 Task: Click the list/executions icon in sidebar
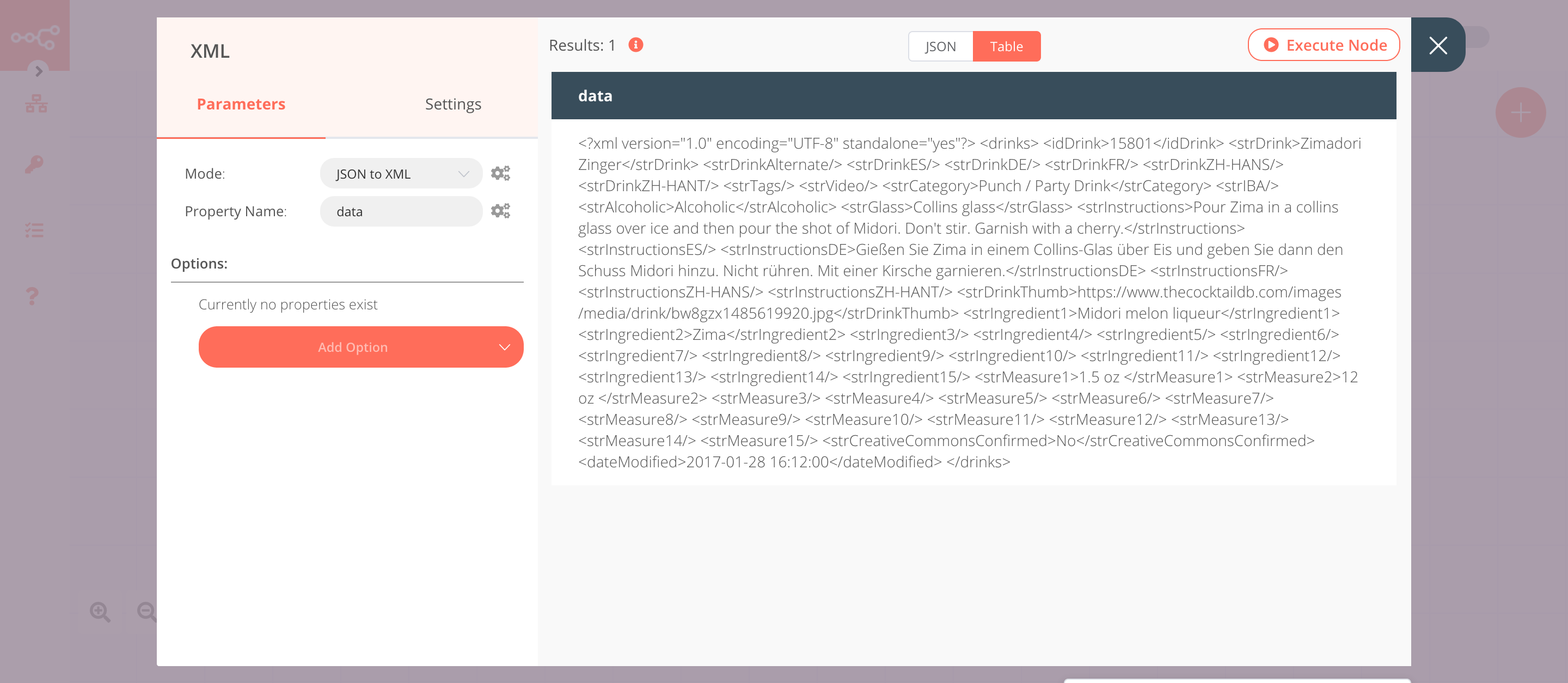coord(35,229)
